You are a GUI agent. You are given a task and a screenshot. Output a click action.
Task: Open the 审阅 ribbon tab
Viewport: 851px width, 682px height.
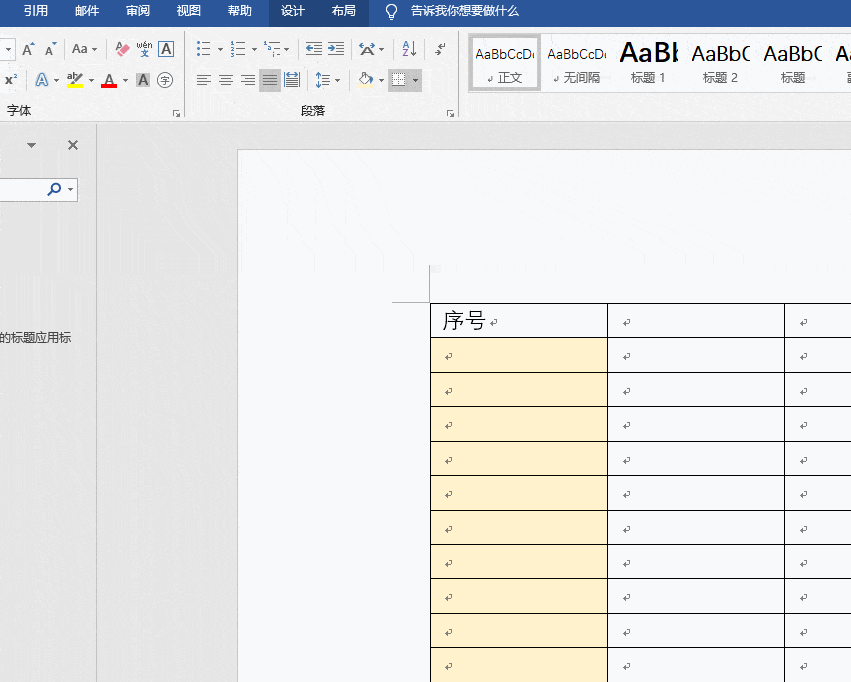(x=138, y=11)
